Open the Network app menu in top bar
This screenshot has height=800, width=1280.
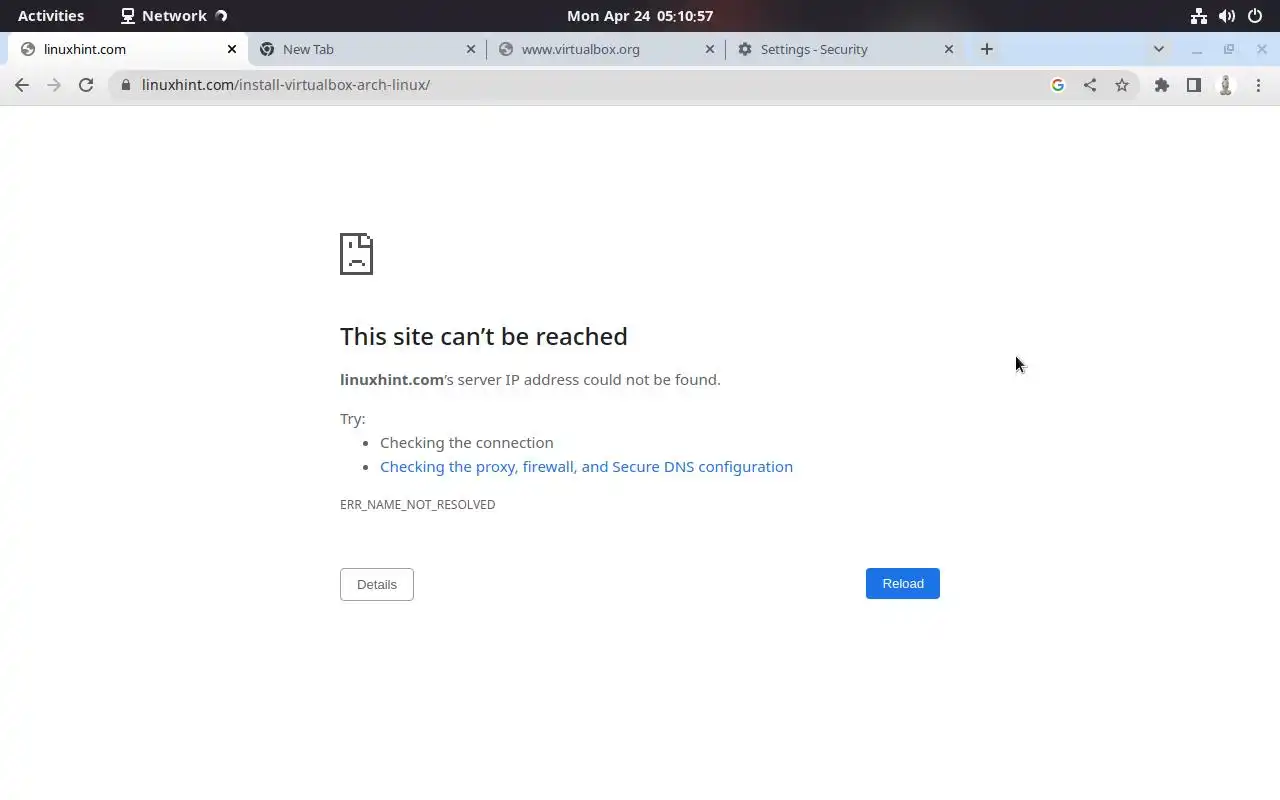(174, 16)
